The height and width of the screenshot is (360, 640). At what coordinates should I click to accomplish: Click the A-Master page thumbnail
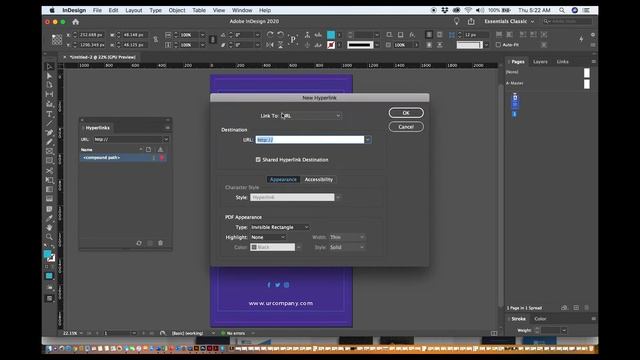(587, 84)
